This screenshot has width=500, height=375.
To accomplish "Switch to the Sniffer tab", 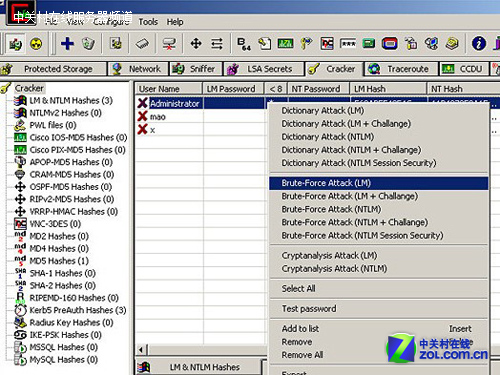I will (x=196, y=69).
